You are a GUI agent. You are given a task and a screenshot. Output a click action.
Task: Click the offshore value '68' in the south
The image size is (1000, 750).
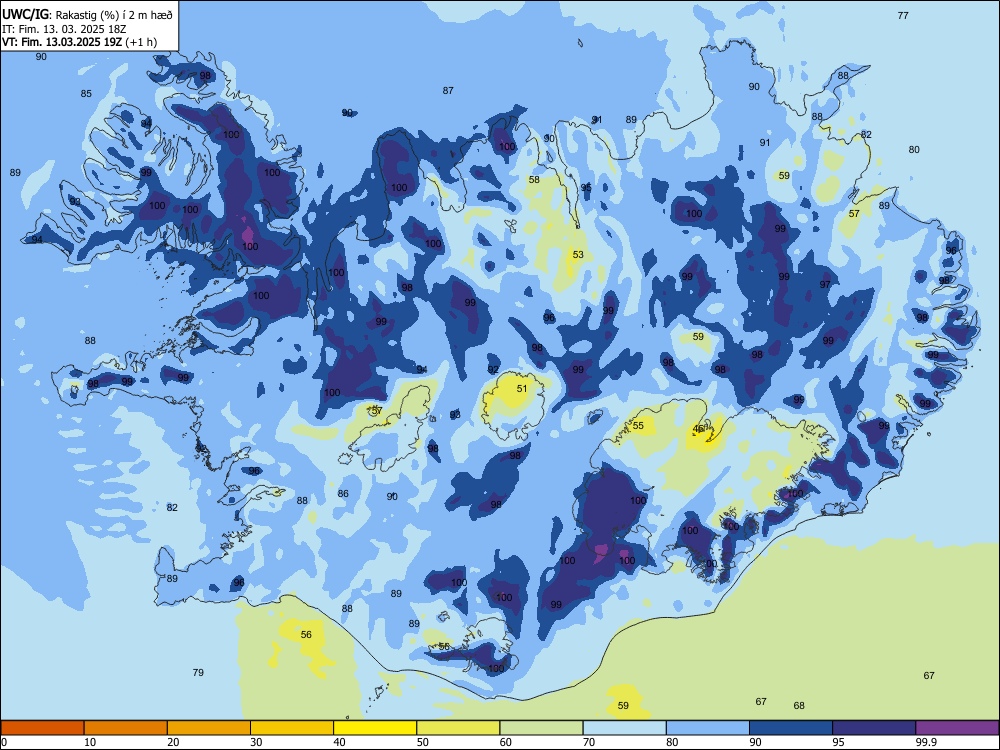pyautogui.click(x=799, y=705)
